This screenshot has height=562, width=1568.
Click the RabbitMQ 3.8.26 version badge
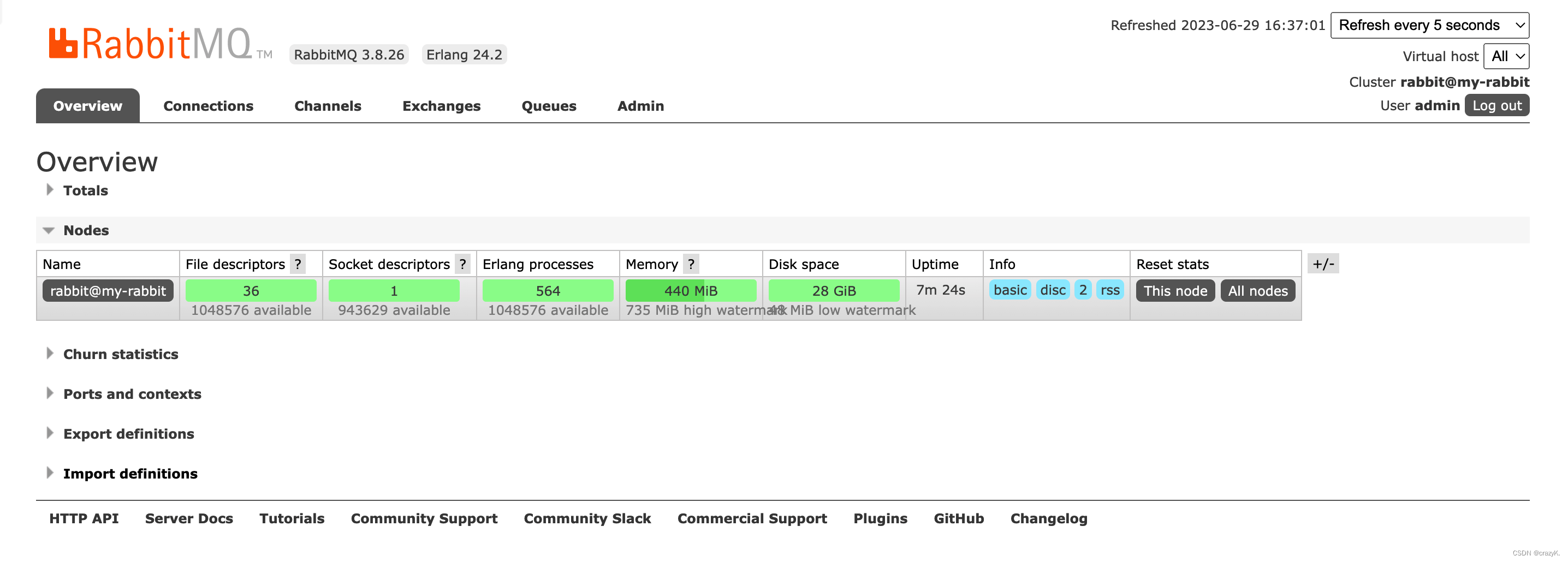tap(349, 55)
